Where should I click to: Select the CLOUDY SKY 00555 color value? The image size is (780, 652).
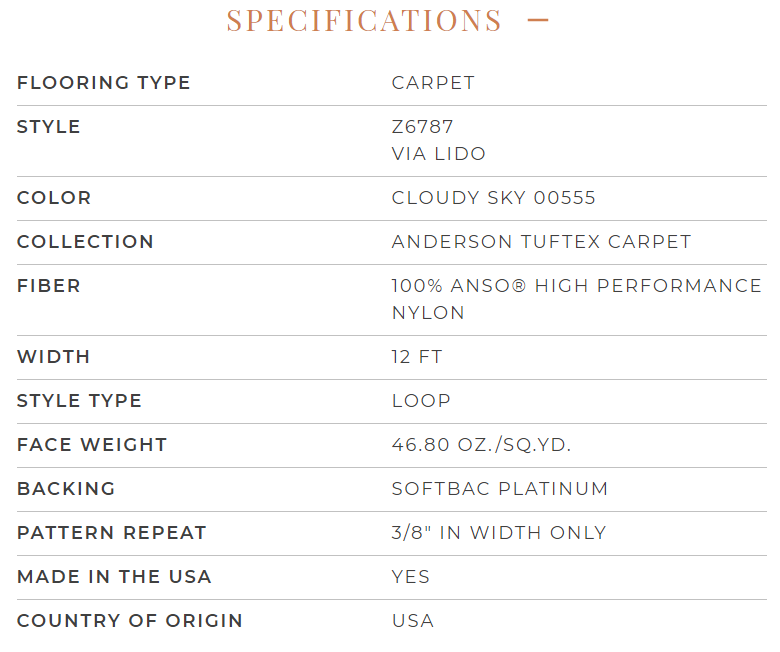click(493, 198)
